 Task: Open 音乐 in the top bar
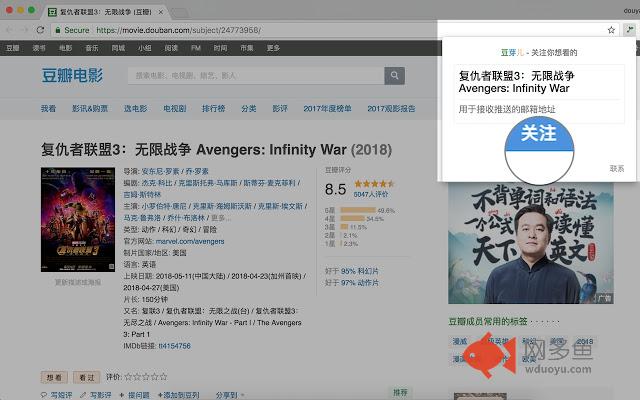92,48
